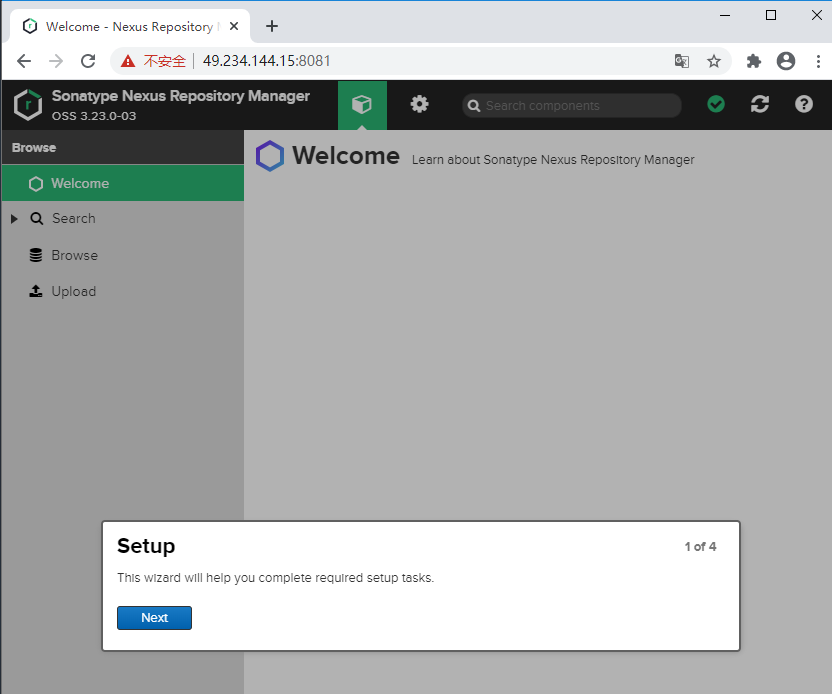
Task: Bookmark this page with star icon
Action: 714,61
